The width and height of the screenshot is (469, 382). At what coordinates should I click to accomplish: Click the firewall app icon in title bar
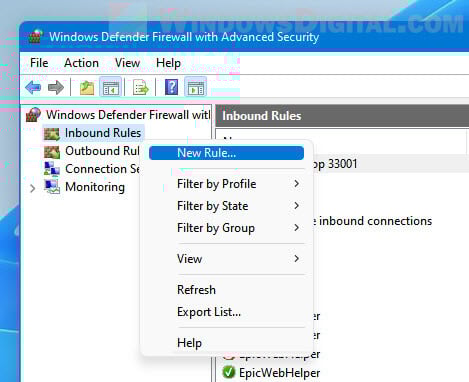pyautogui.click(x=35, y=37)
